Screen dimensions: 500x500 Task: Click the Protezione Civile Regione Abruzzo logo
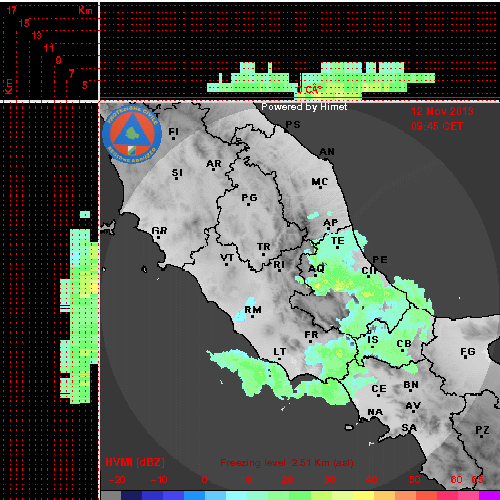pos(132,134)
